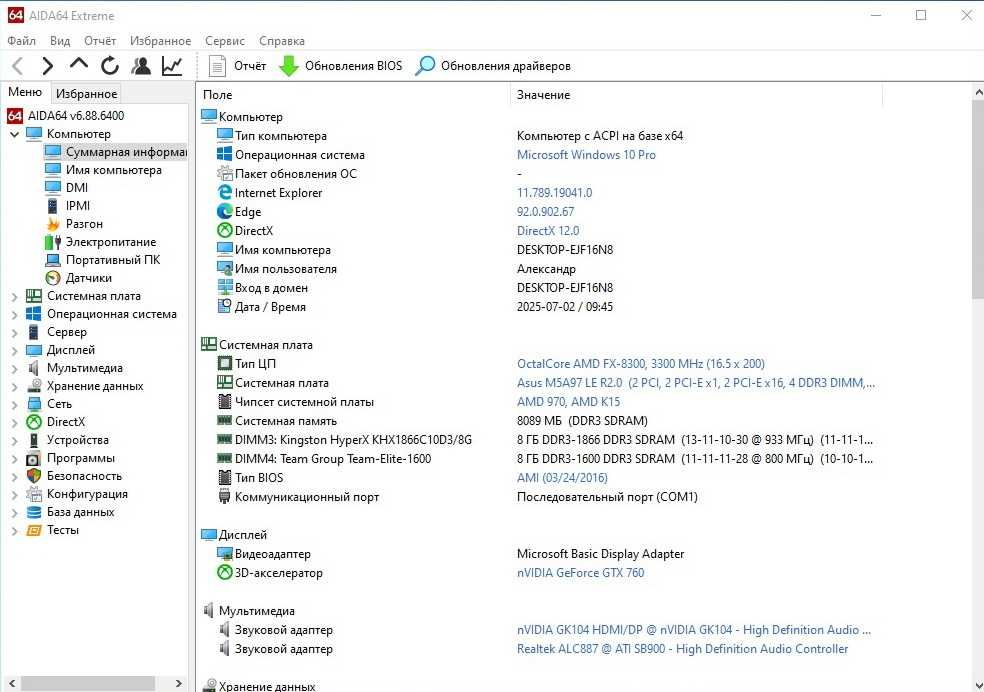Open the Asus M5A97 LE R2.0 link
The height and width of the screenshot is (692, 984).
[695, 383]
